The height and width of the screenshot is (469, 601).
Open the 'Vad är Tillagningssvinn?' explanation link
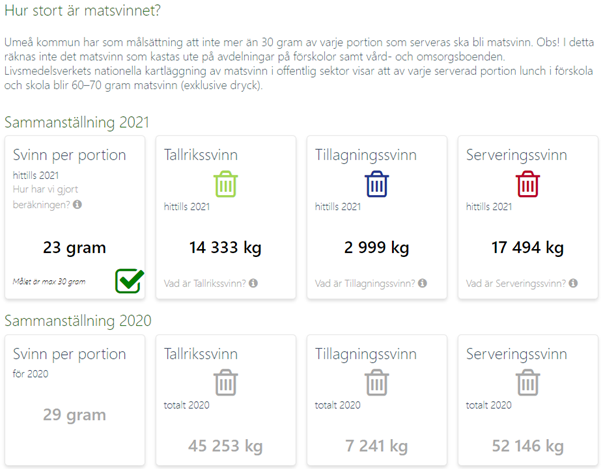[365, 284]
